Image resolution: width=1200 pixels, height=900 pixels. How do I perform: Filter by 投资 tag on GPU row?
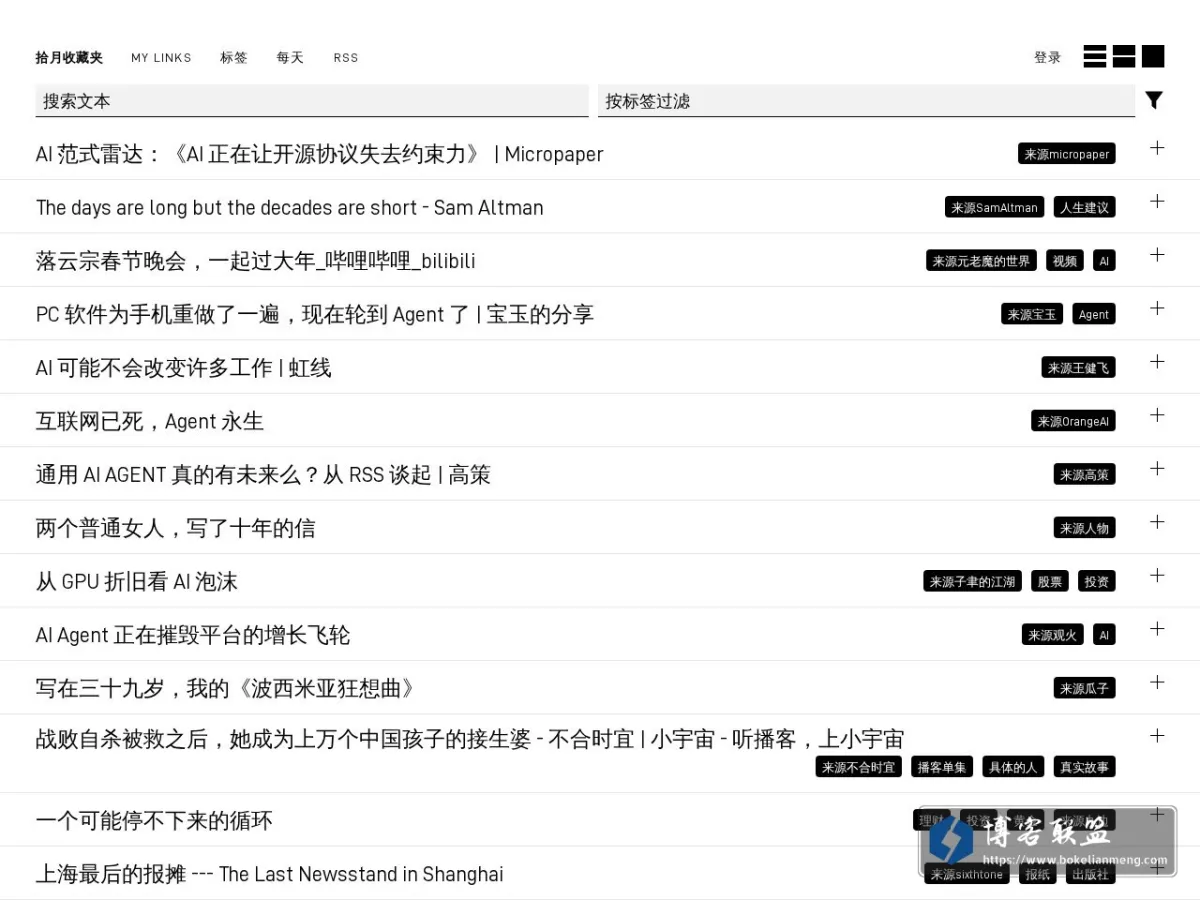(x=1097, y=581)
